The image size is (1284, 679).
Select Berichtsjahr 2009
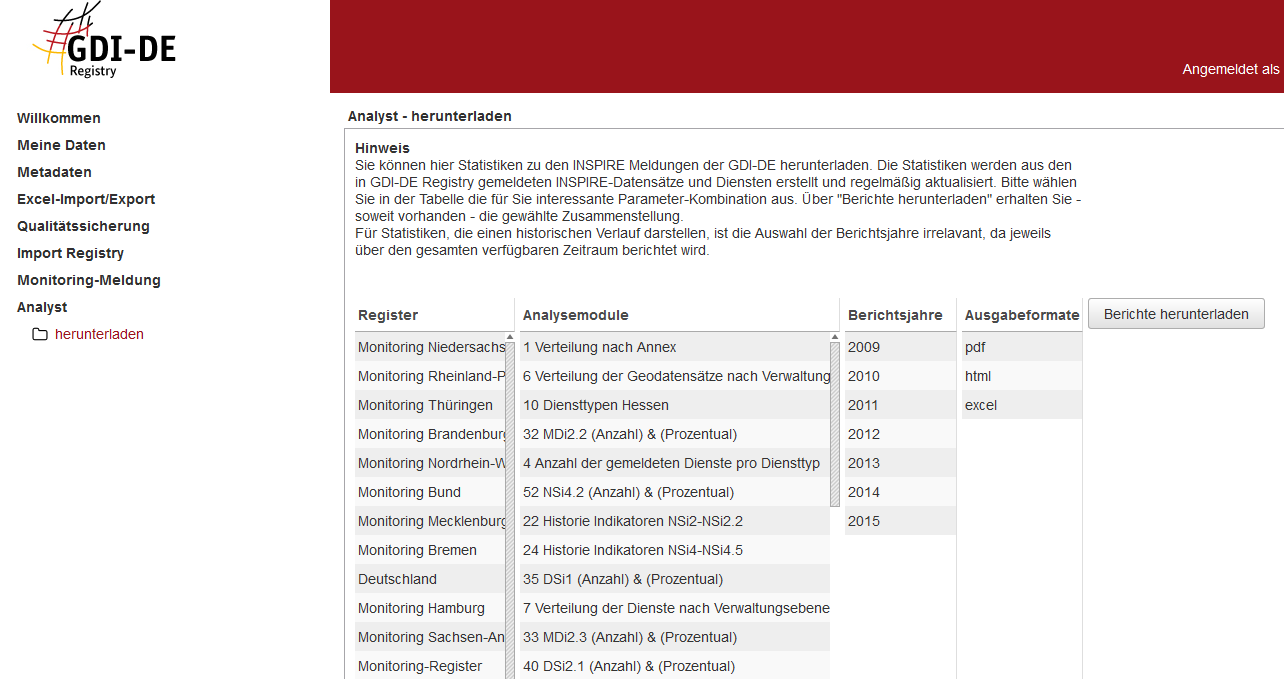[x=900, y=347]
